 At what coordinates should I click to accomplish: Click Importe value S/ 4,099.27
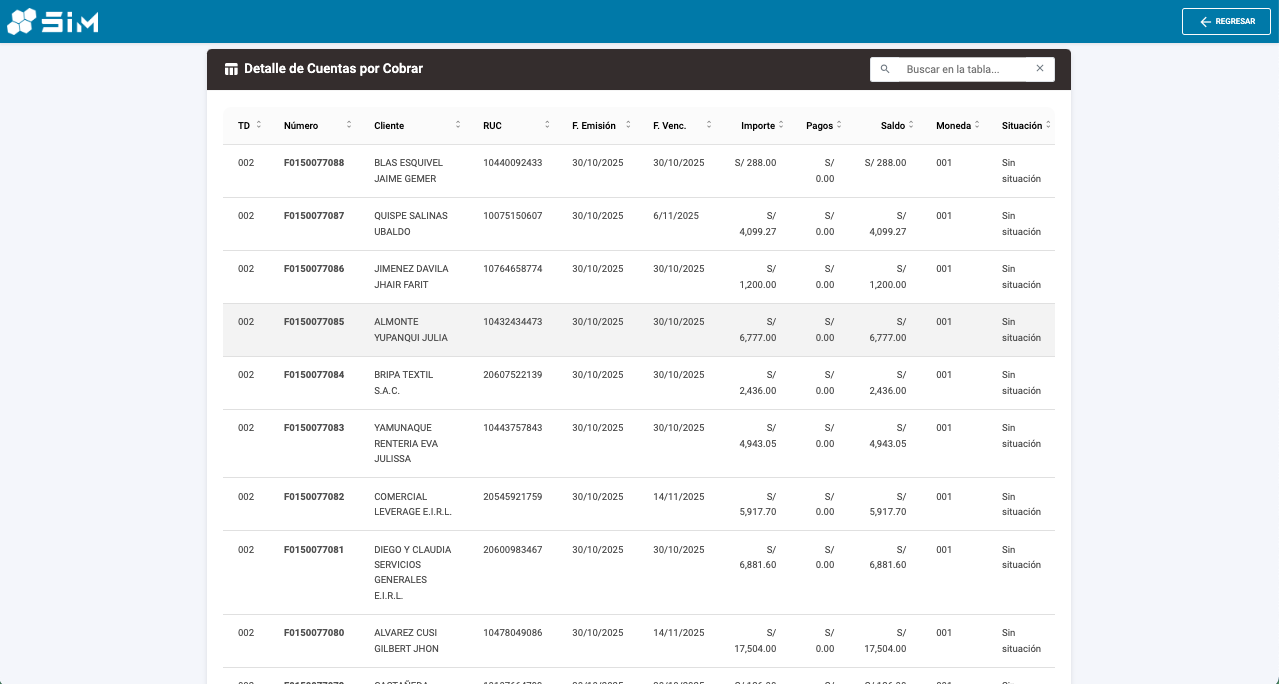pyautogui.click(x=758, y=224)
